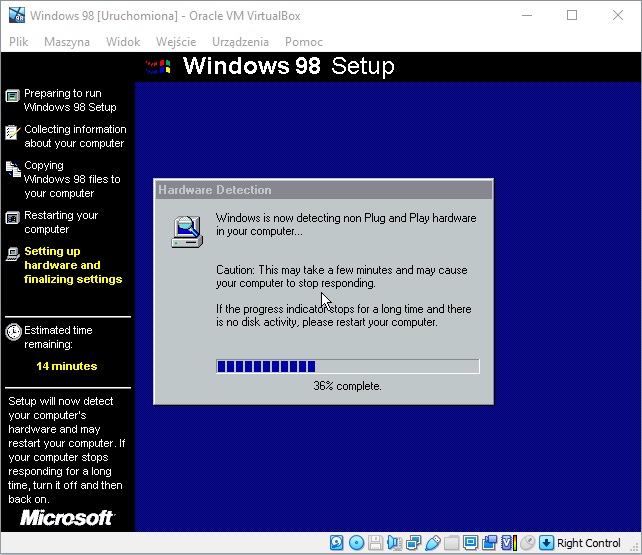Click the audio speaker status icon
The height and width of the screenshot is (555, 642).
[393, 543]
